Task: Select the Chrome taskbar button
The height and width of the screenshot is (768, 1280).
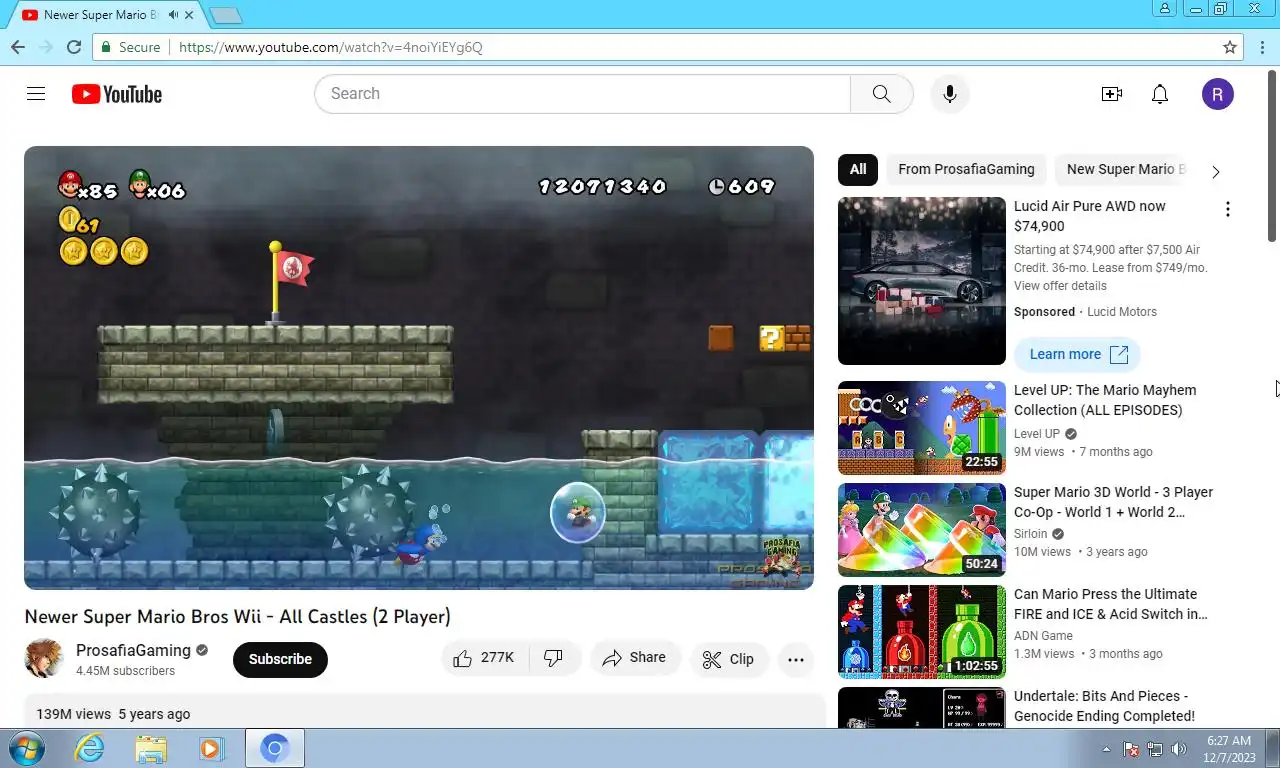Action: coord(274,748)
